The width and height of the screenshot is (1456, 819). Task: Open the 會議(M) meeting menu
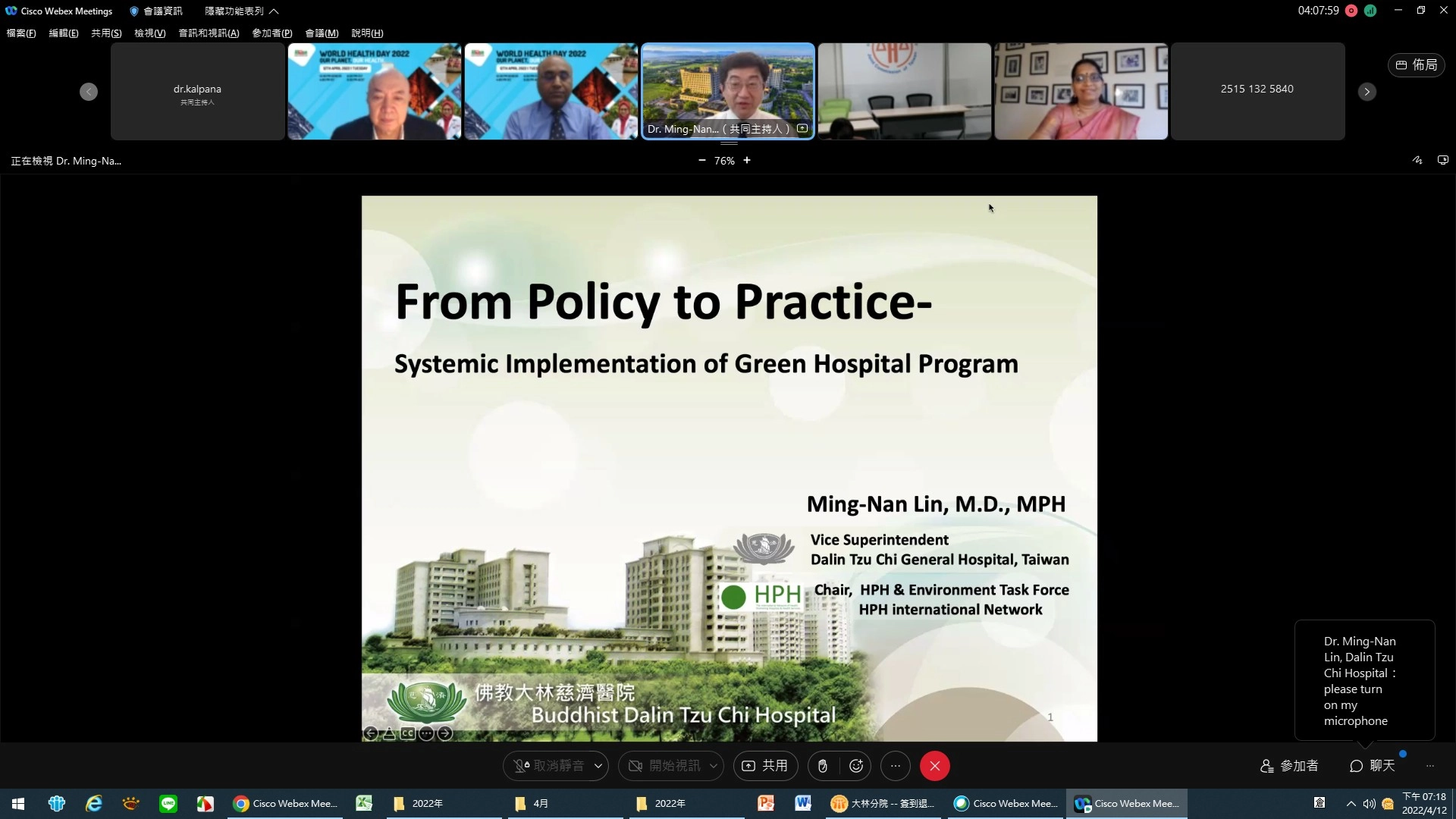click(x=322, y=33)
